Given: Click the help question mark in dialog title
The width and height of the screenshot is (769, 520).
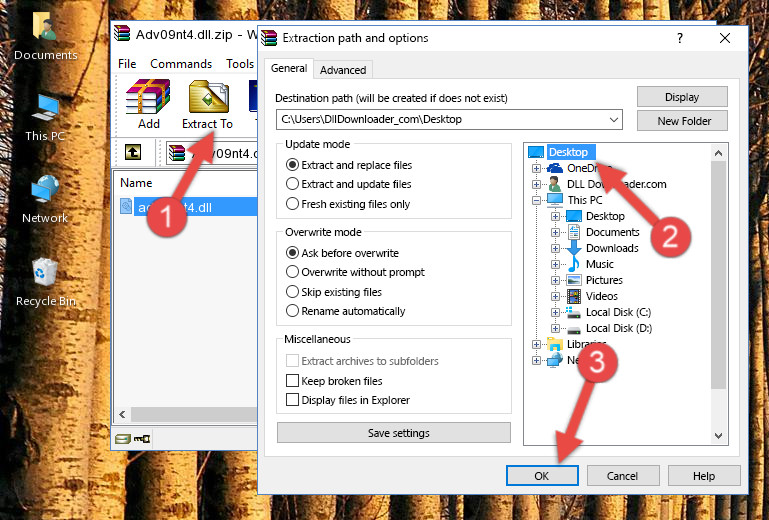Looking at the screenshot, I should [680, 38].
